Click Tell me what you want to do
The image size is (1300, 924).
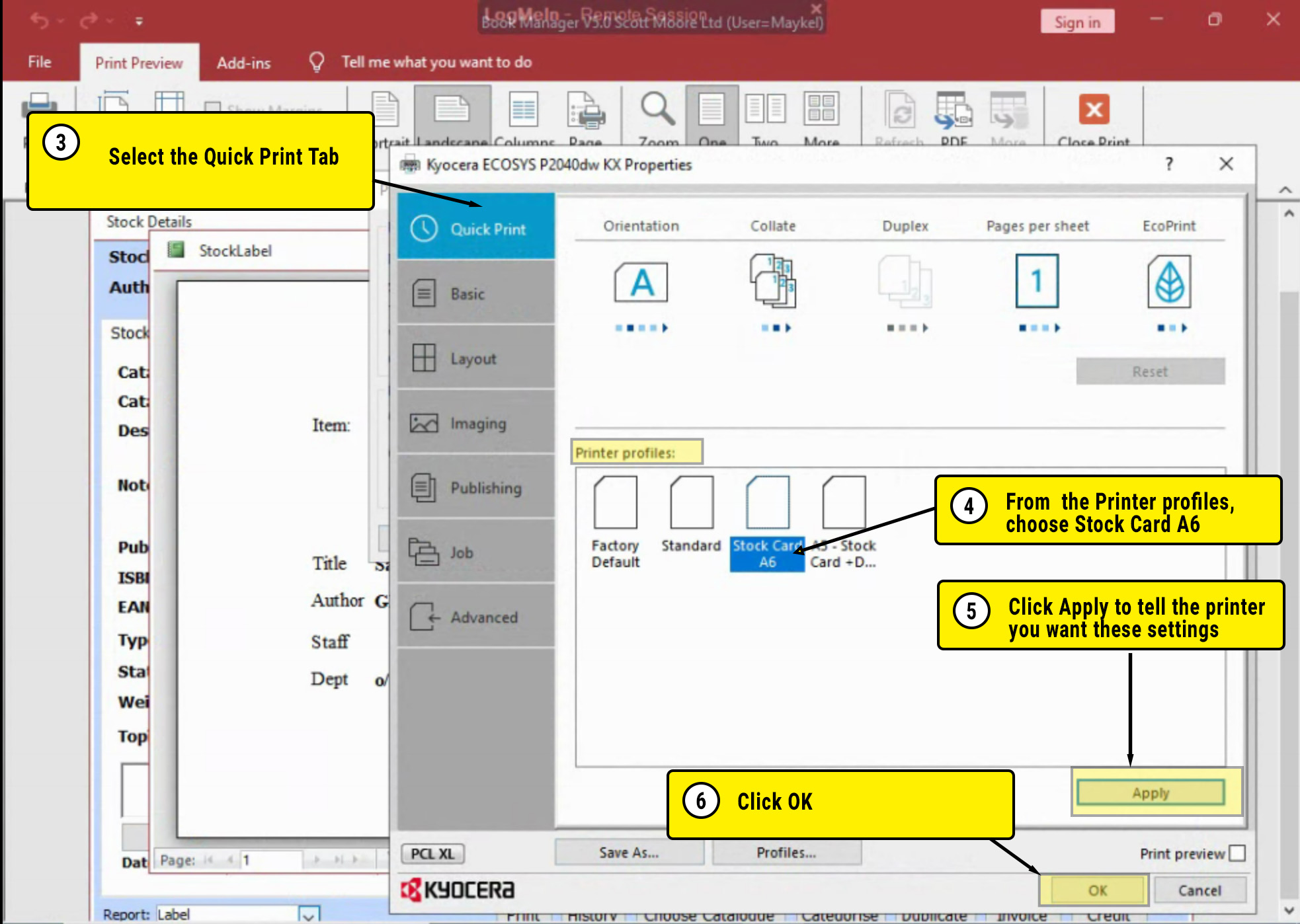[436, 62]
